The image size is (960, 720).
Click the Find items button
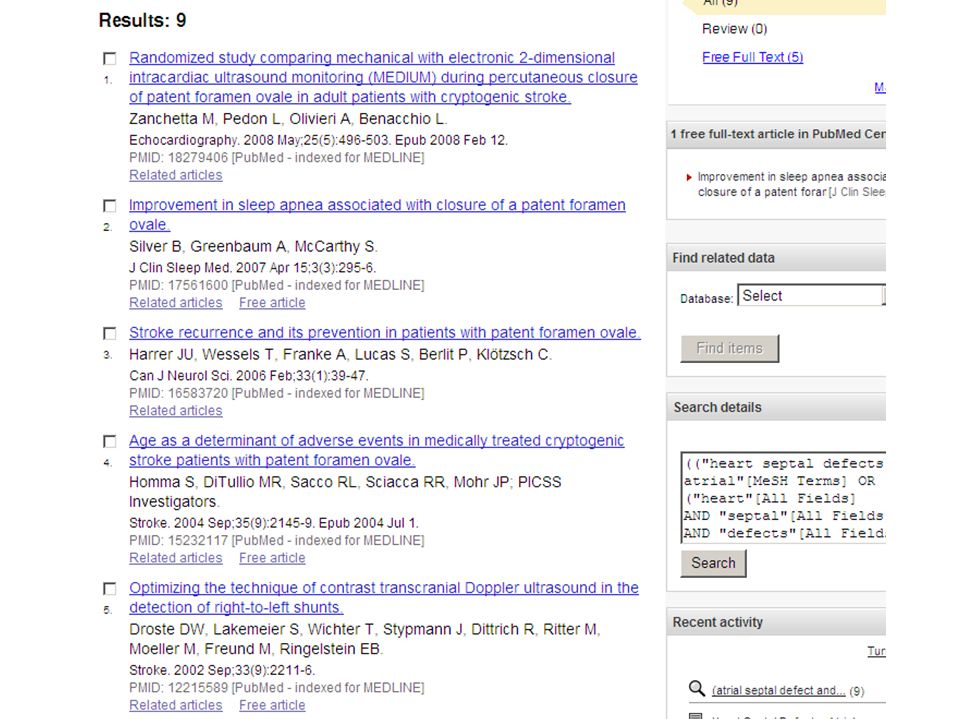click(730, 348)
